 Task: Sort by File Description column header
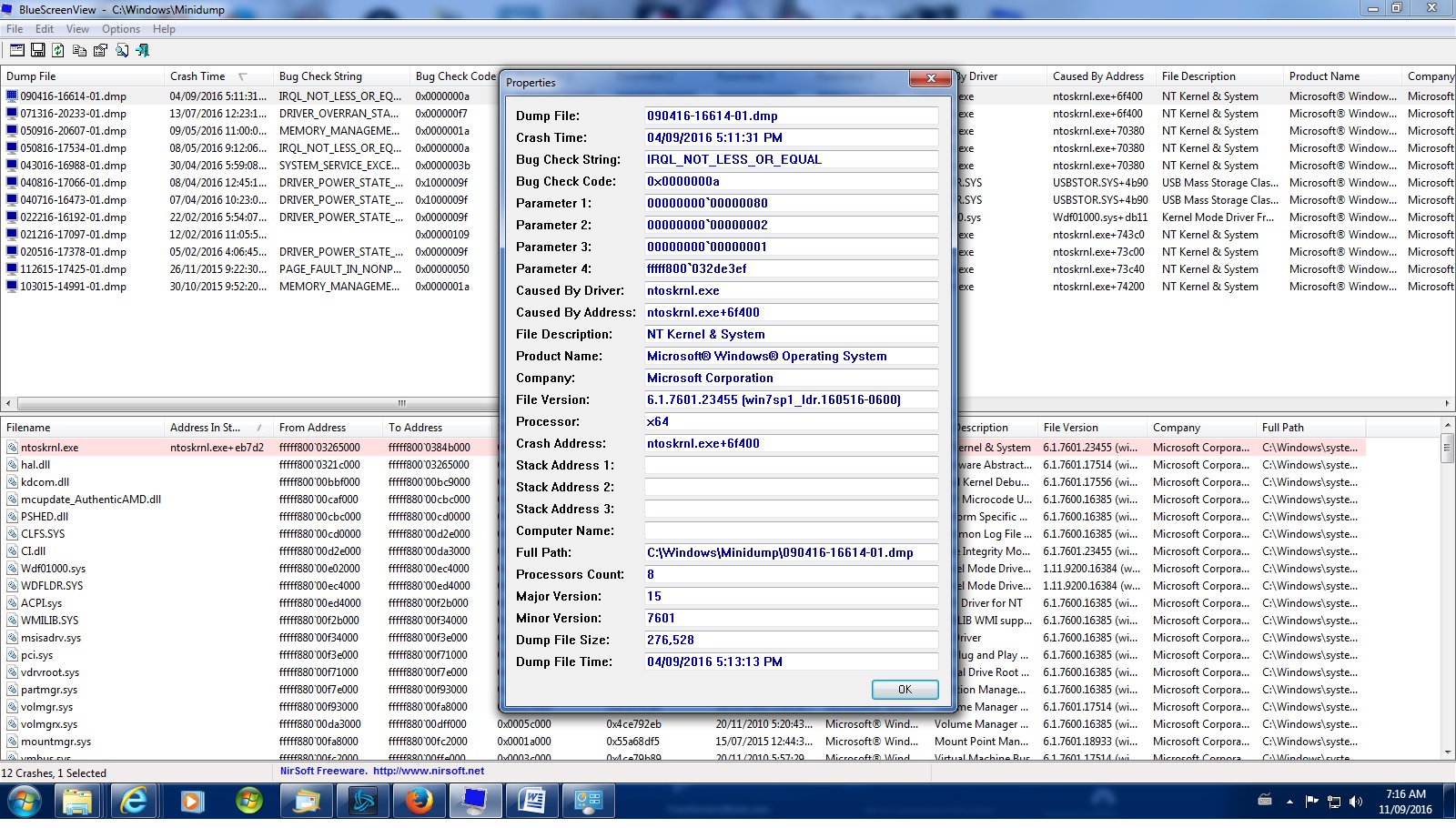1219,76
